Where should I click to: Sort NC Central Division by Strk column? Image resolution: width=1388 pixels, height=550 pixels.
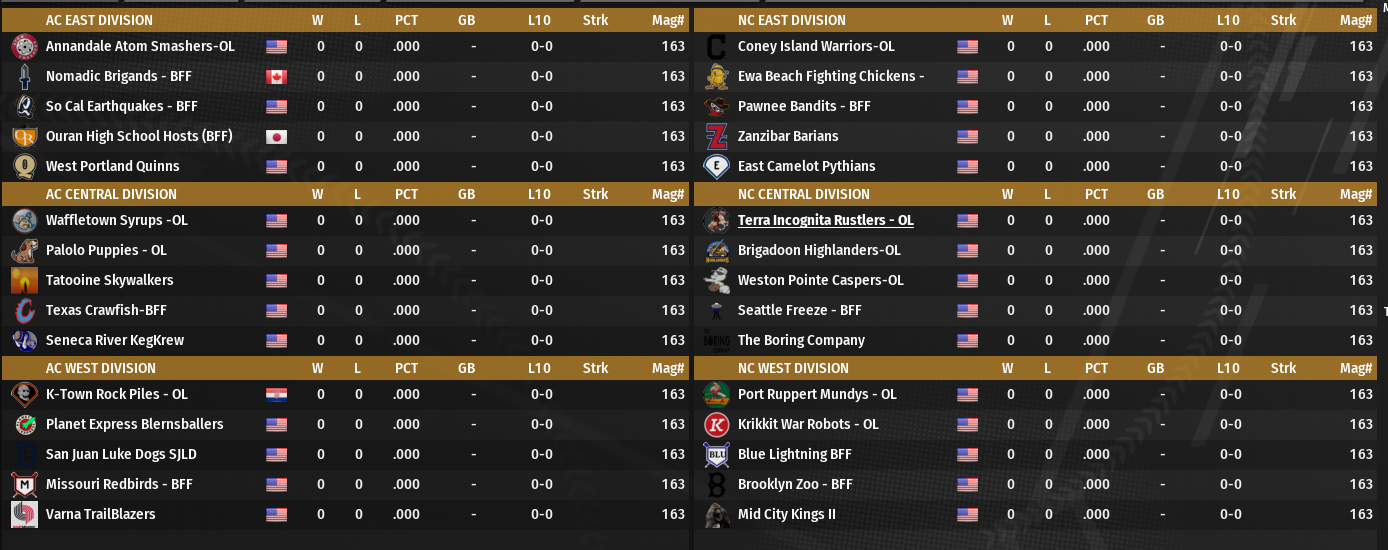[1283, 194]
